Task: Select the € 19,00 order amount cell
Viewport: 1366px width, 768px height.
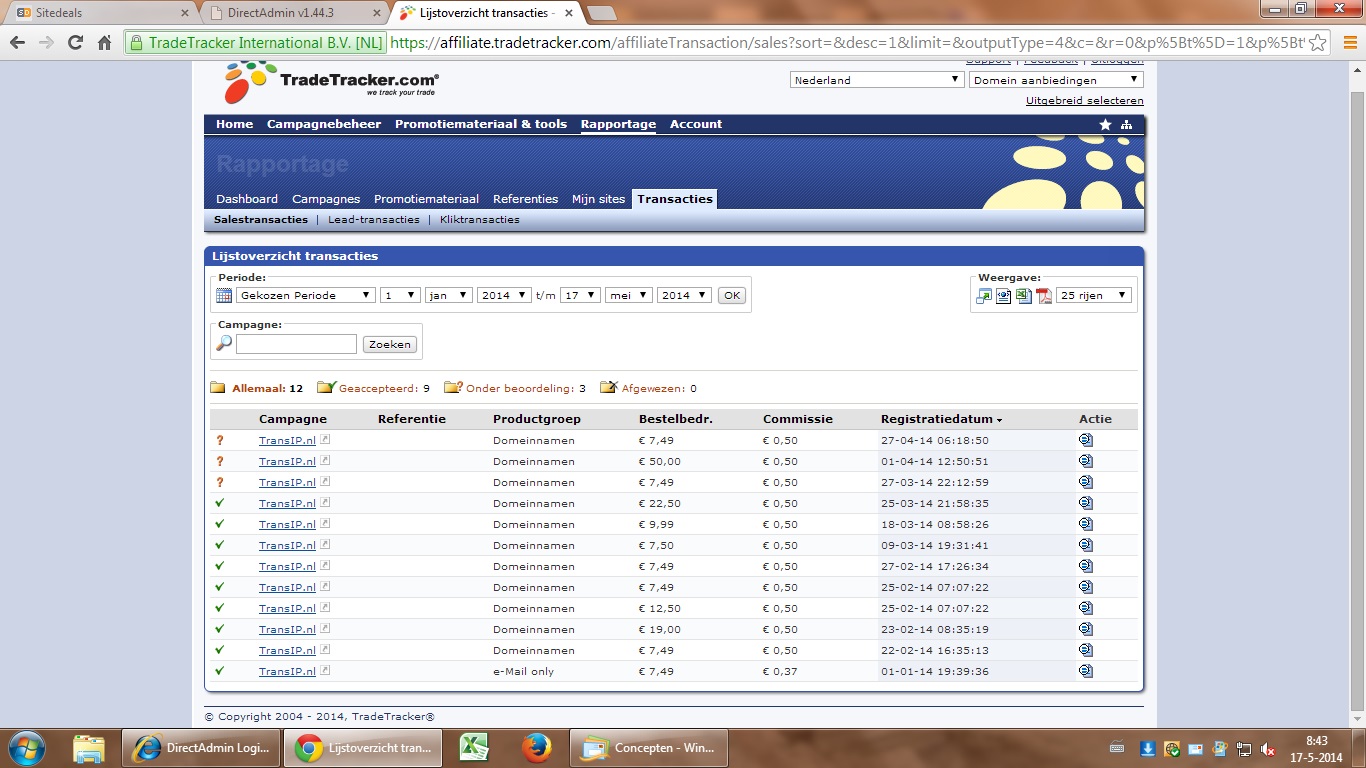Action: click(660, 629)
